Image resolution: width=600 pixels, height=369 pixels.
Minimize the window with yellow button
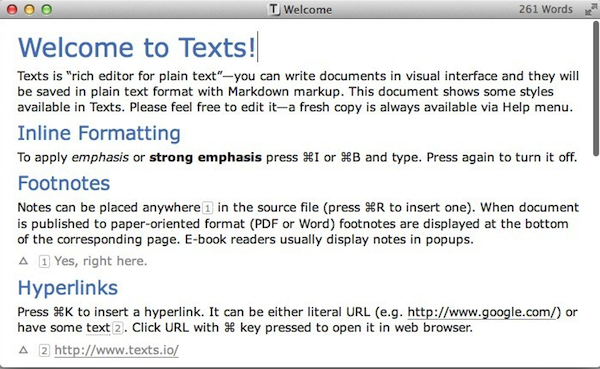pyautogui.click(x=29, y=9)
